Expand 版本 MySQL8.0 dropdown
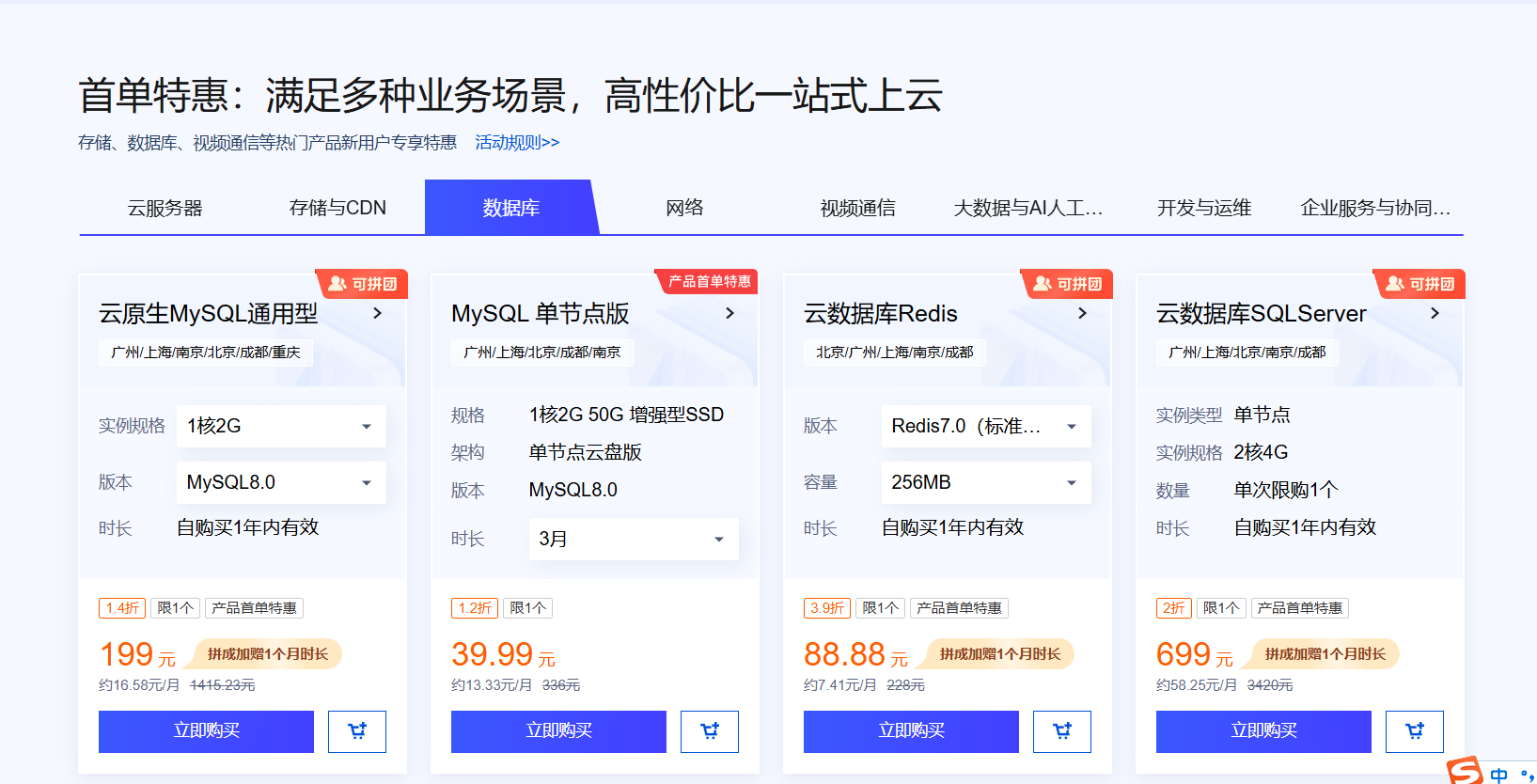 click(x=281, y=482)
